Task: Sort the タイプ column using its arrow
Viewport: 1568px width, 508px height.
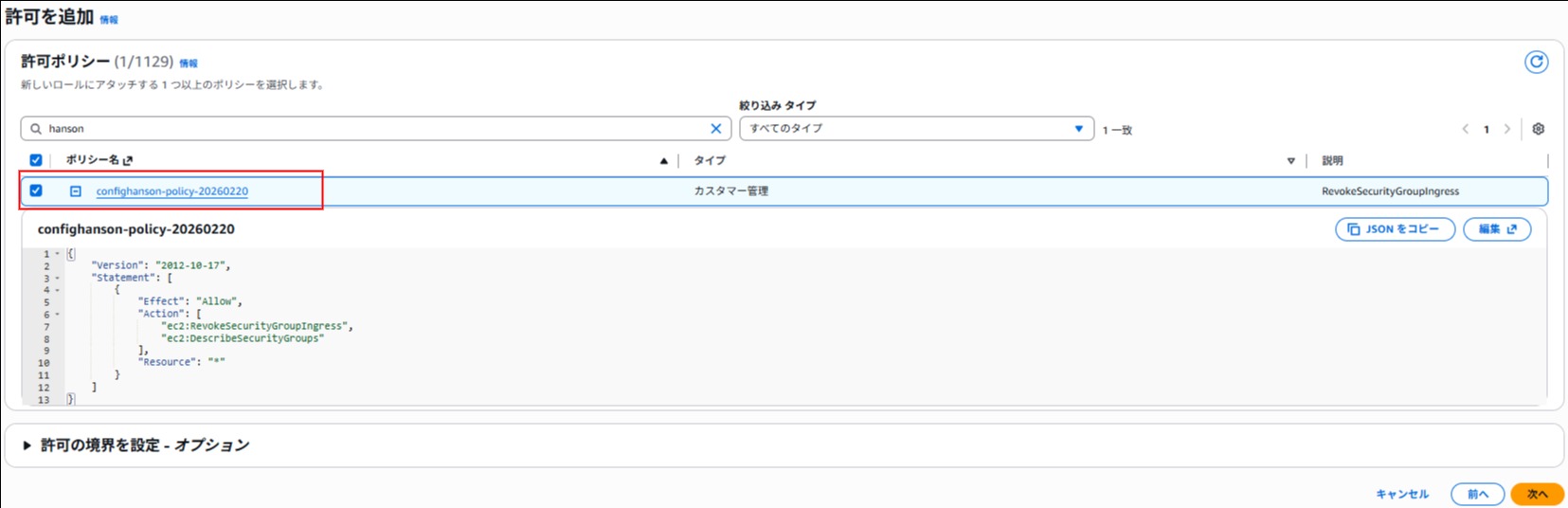Action: (1290, 161)
